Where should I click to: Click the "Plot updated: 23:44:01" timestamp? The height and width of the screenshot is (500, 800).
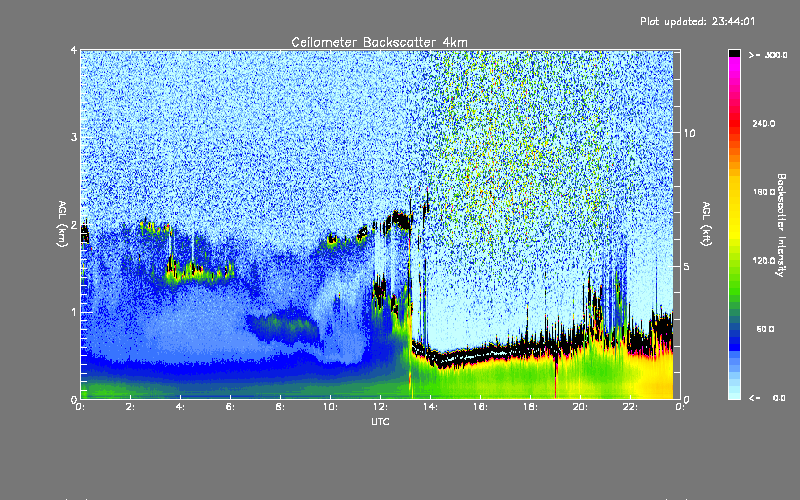[x=697, y=21]
